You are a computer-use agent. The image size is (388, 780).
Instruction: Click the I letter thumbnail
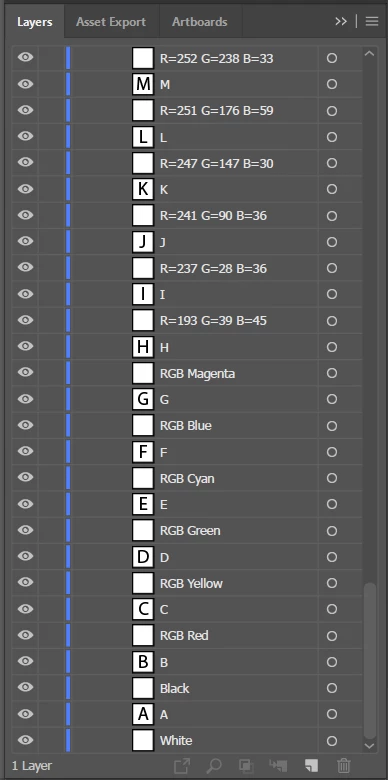click(143, 294)
